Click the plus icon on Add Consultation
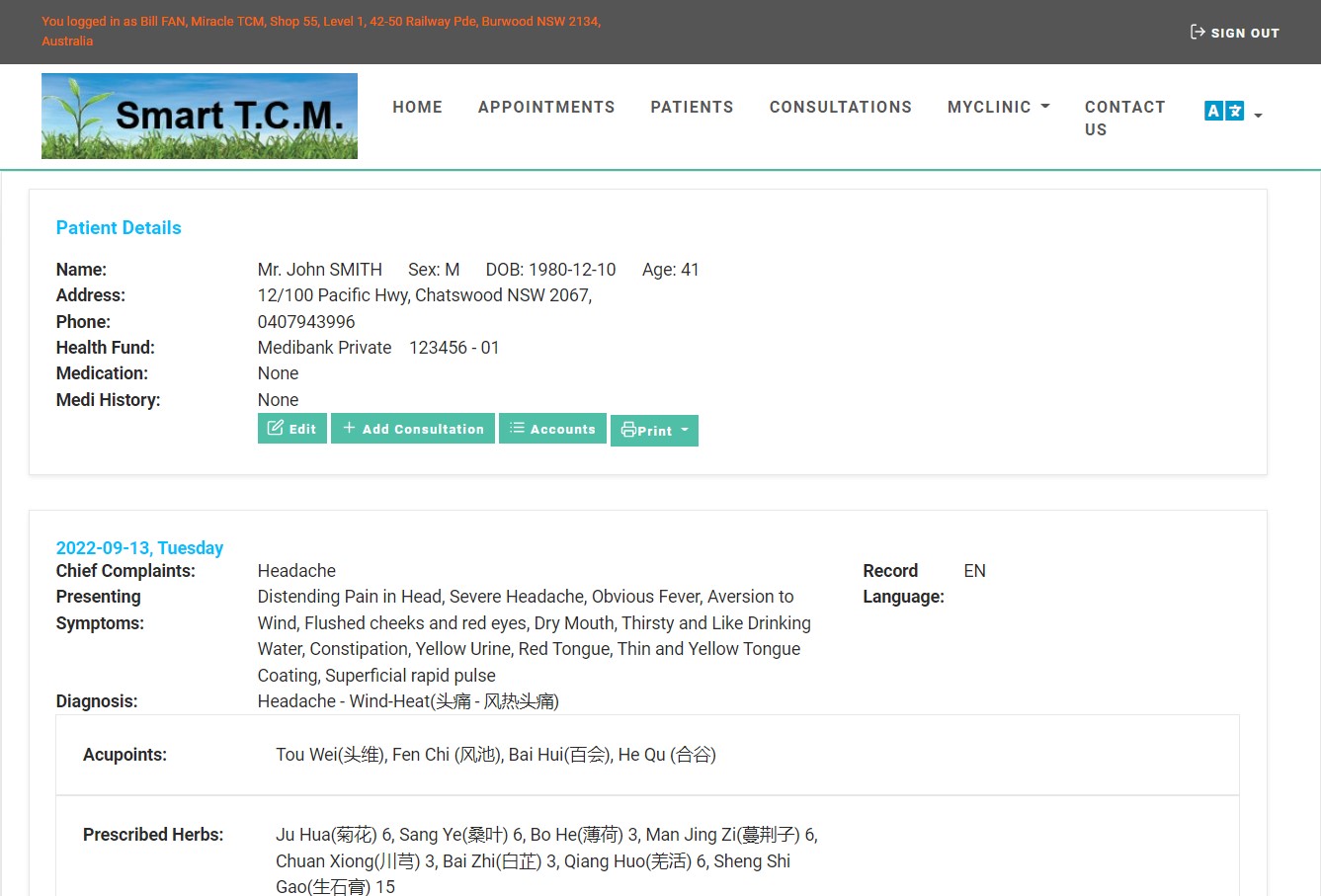 pos(349,428)
